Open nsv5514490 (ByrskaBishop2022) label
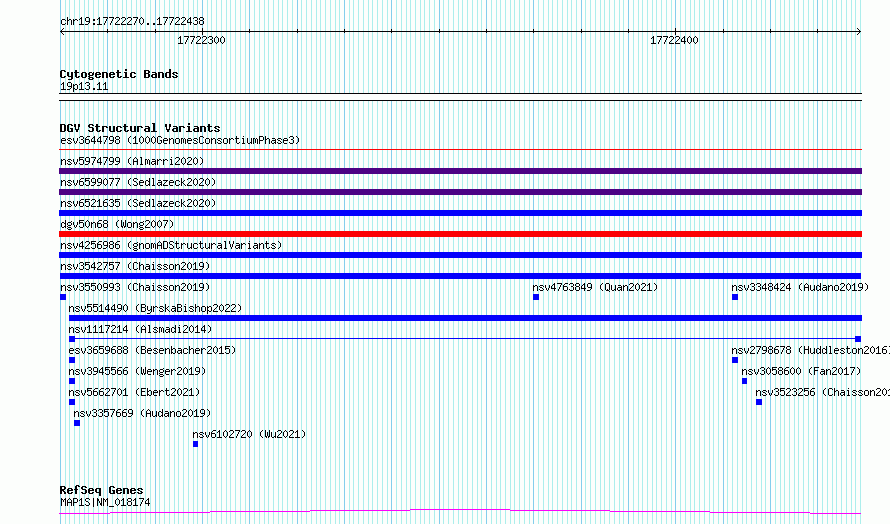 coord(155,308)
